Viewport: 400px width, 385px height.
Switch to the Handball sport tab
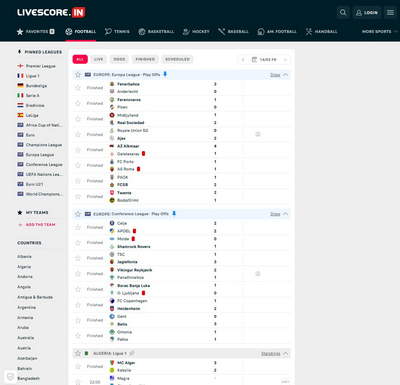[321, 31]
